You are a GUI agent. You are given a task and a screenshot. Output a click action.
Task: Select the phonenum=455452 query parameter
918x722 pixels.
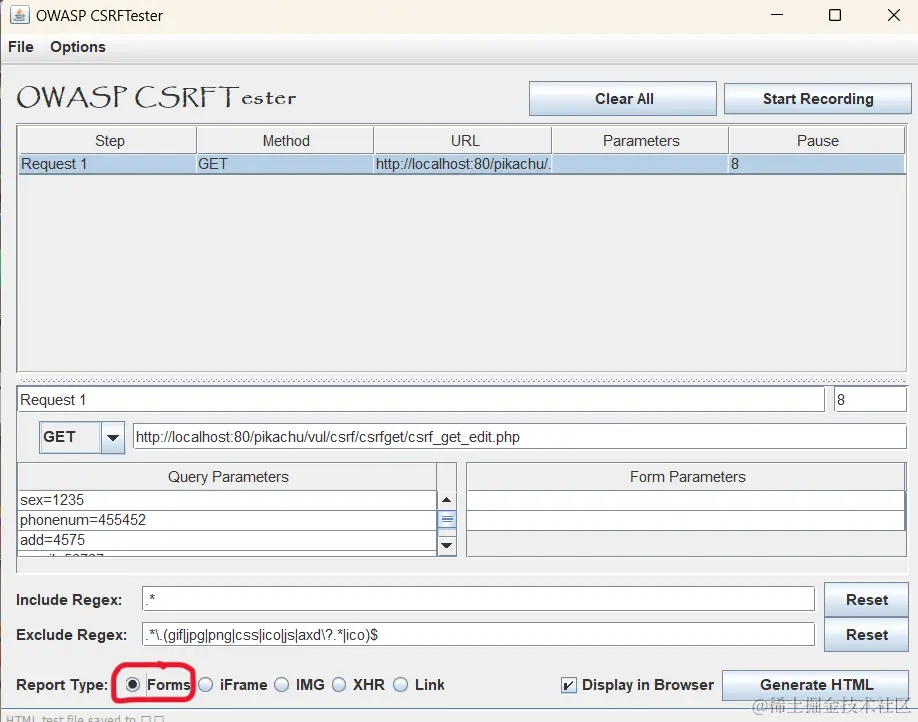[x=228, y=520]
